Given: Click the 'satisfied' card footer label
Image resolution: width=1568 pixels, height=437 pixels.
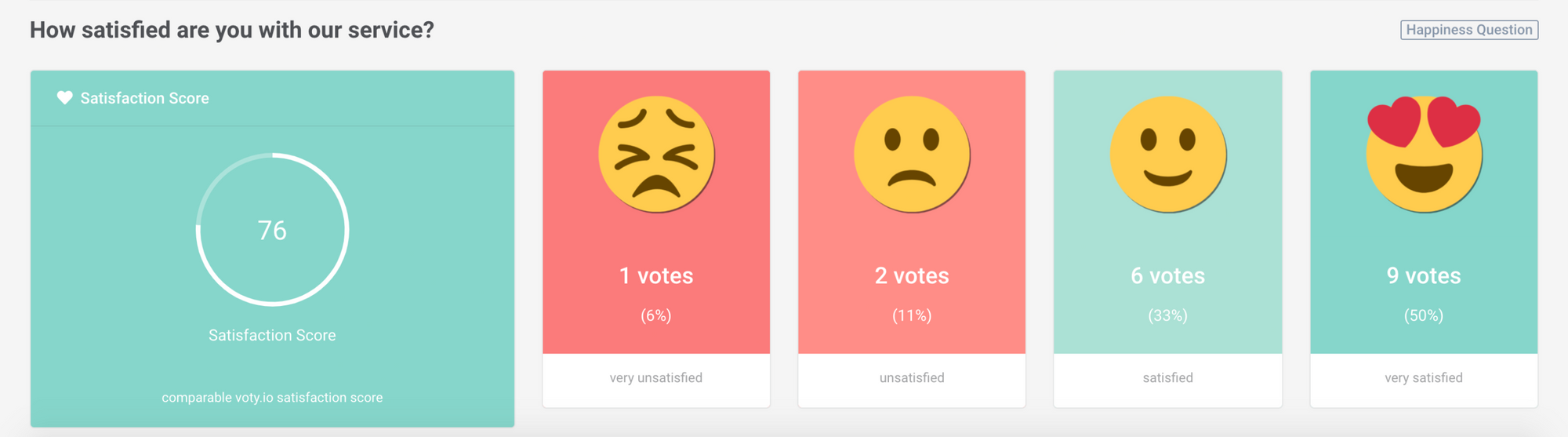Looking at the screenshot, I should [x=1167, y=377].
